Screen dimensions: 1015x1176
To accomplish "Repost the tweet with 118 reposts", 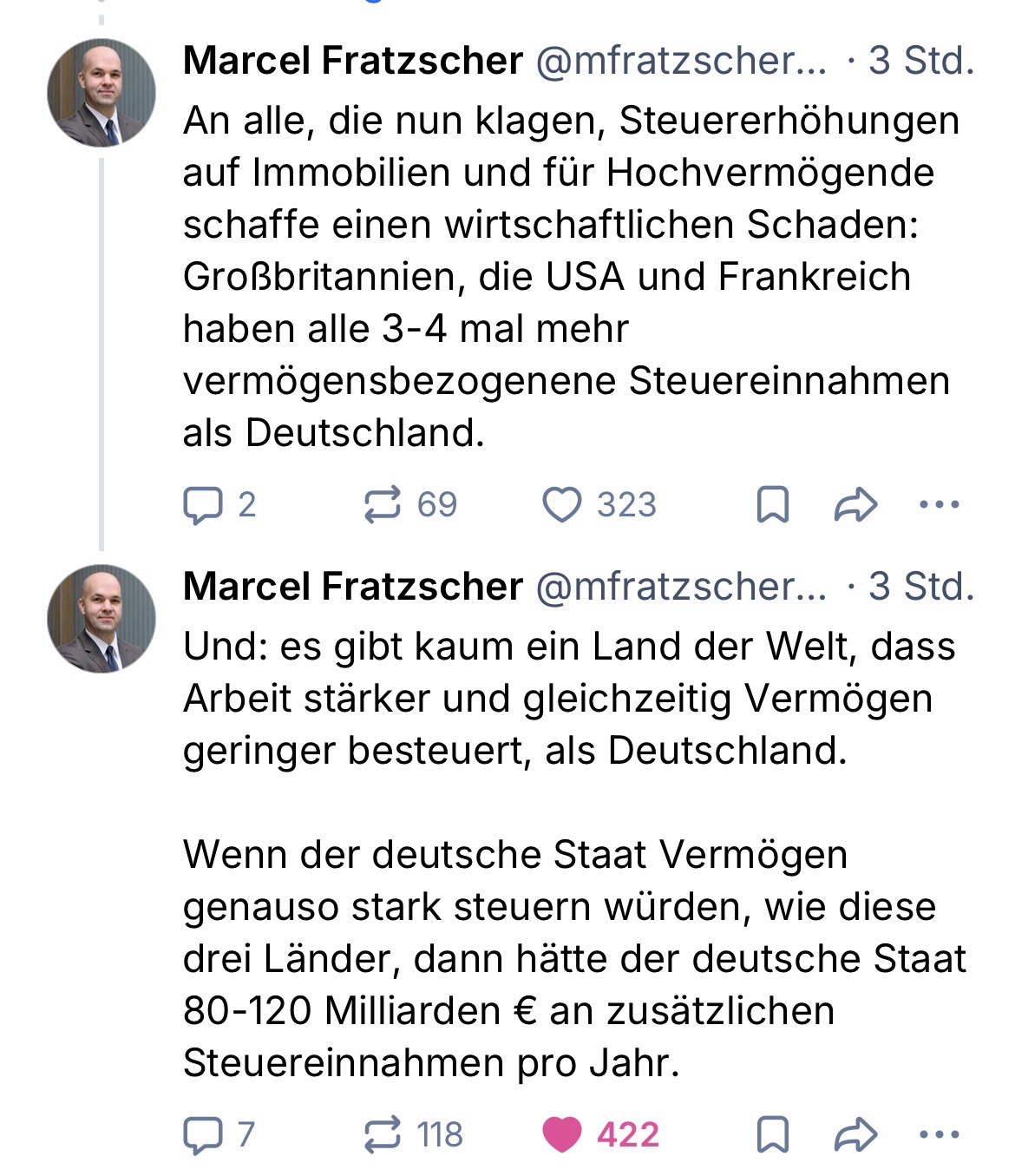I will 383,1135.
